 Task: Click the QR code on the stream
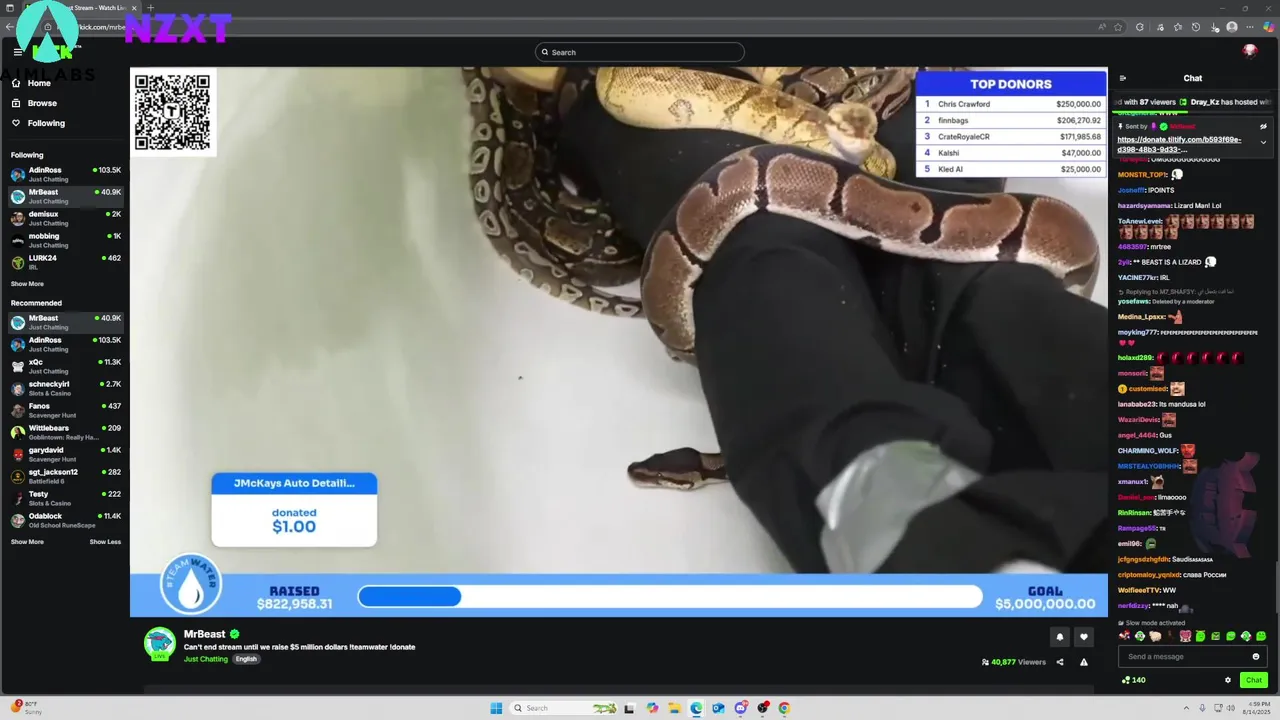point(172,112)
